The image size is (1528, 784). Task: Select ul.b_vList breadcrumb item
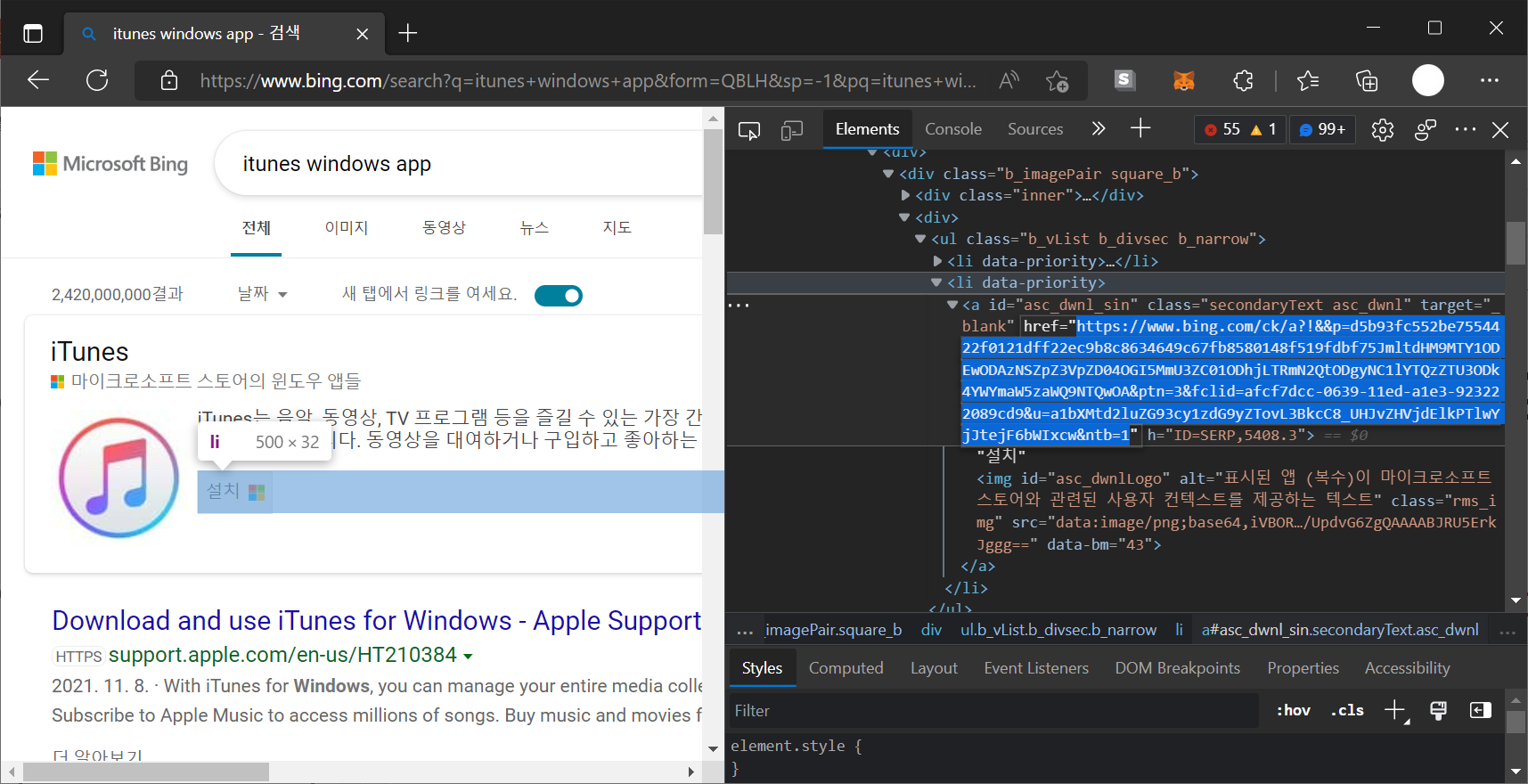click(x=1058, y=630)
